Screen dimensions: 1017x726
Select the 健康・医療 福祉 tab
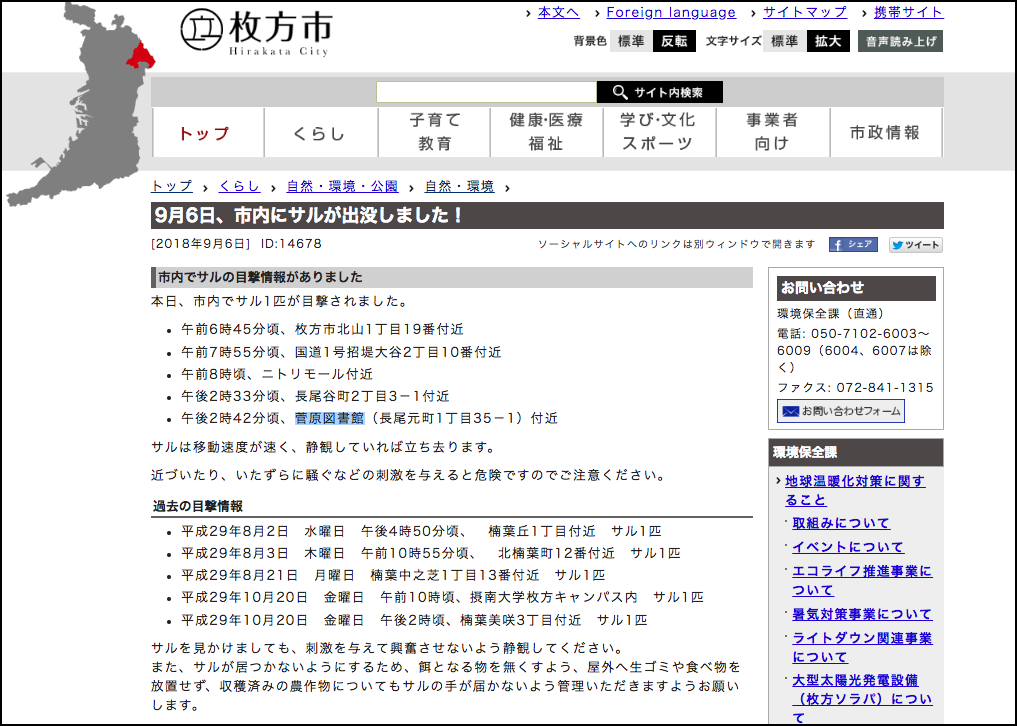(546, 132)
